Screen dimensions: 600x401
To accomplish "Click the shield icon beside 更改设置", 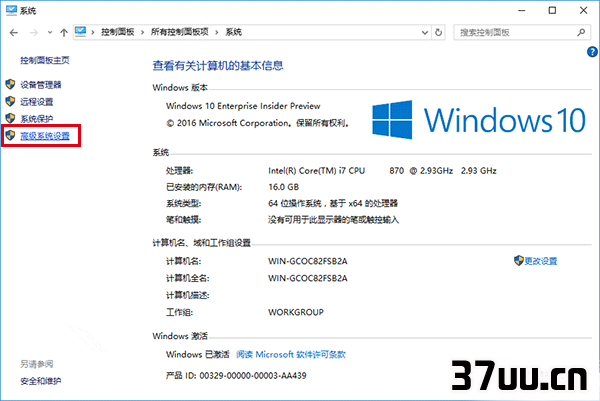I will click(x=518, y=261).
